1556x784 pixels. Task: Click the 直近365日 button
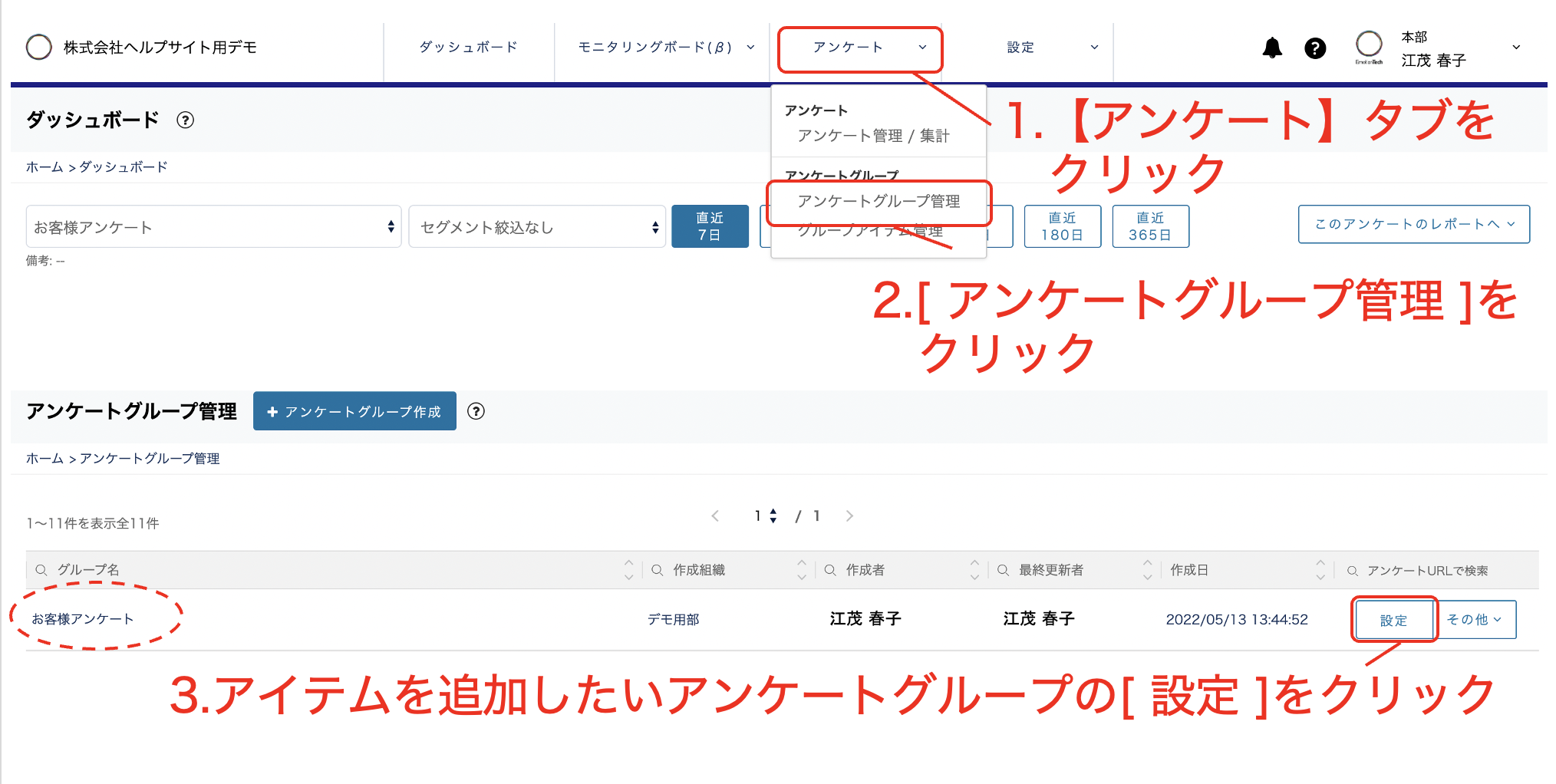click(x=1150, y=226)
